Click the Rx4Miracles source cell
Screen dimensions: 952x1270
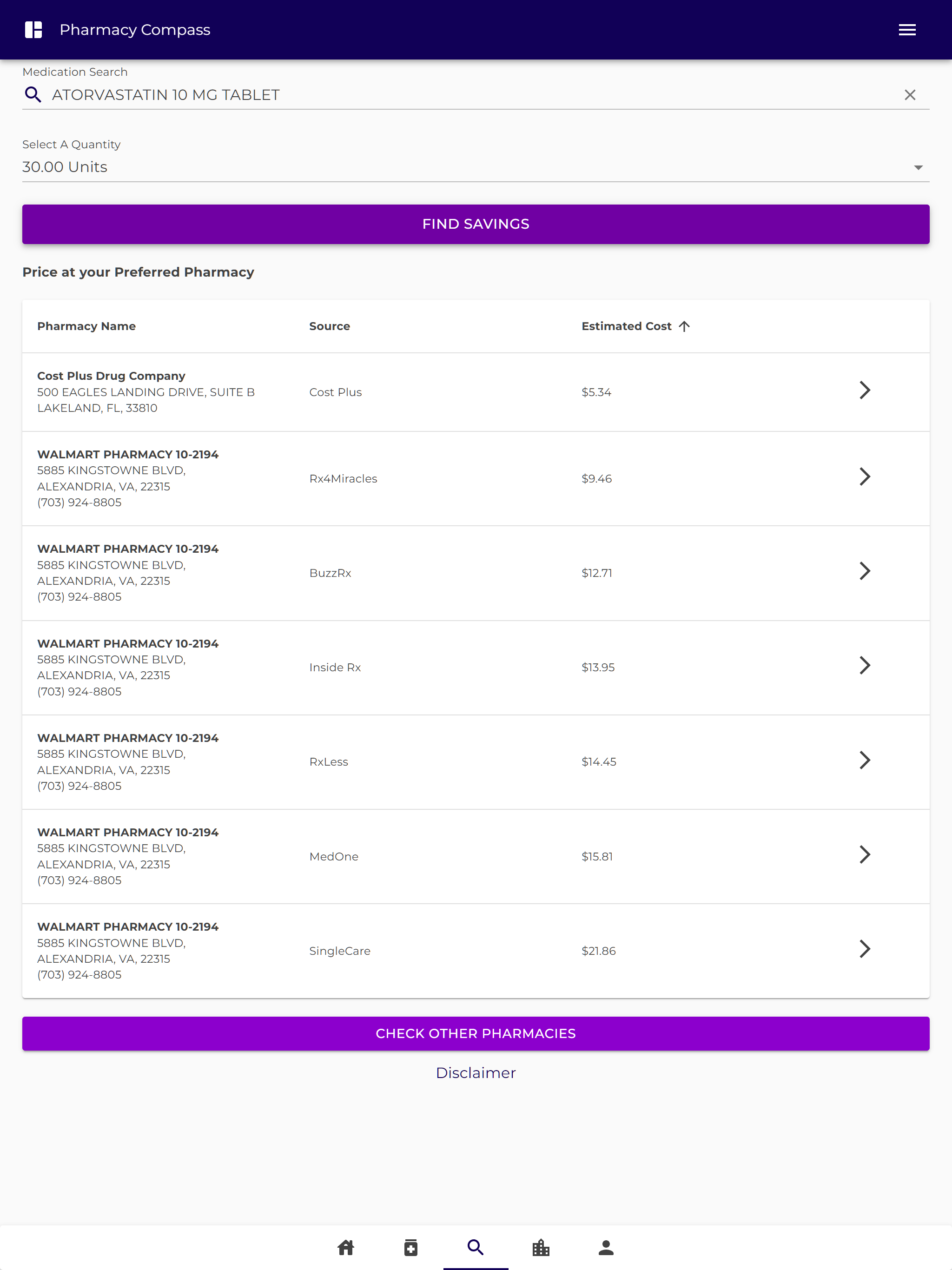[344, 479]
